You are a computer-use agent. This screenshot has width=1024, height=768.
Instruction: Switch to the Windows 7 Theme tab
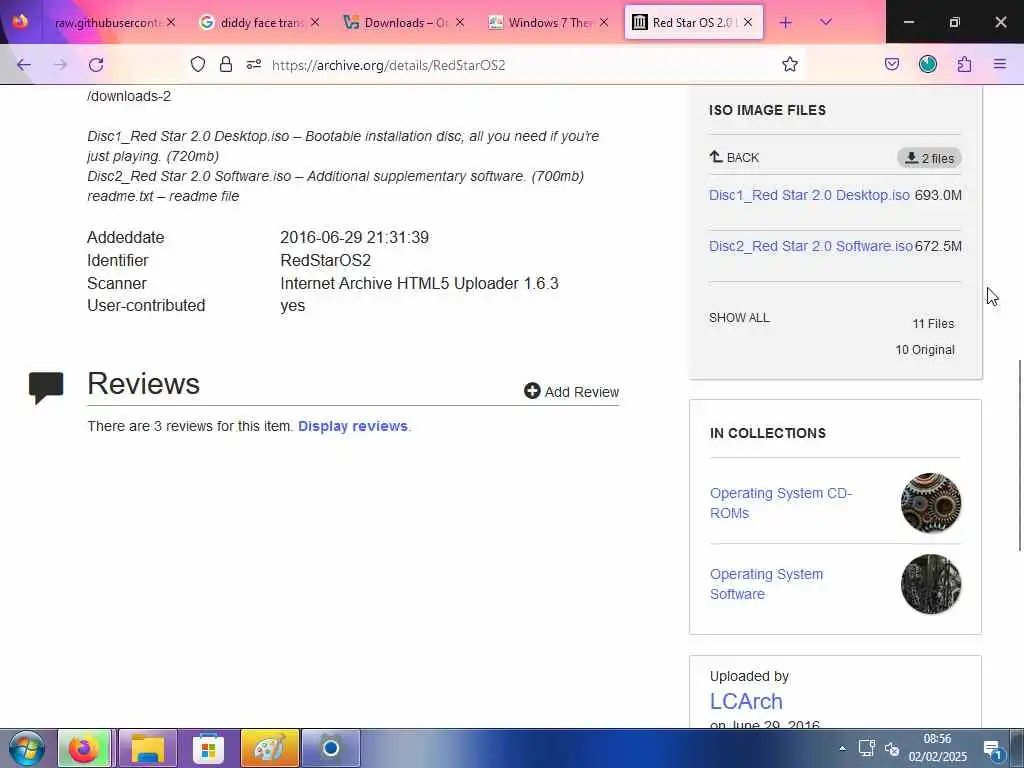point(549,23)
